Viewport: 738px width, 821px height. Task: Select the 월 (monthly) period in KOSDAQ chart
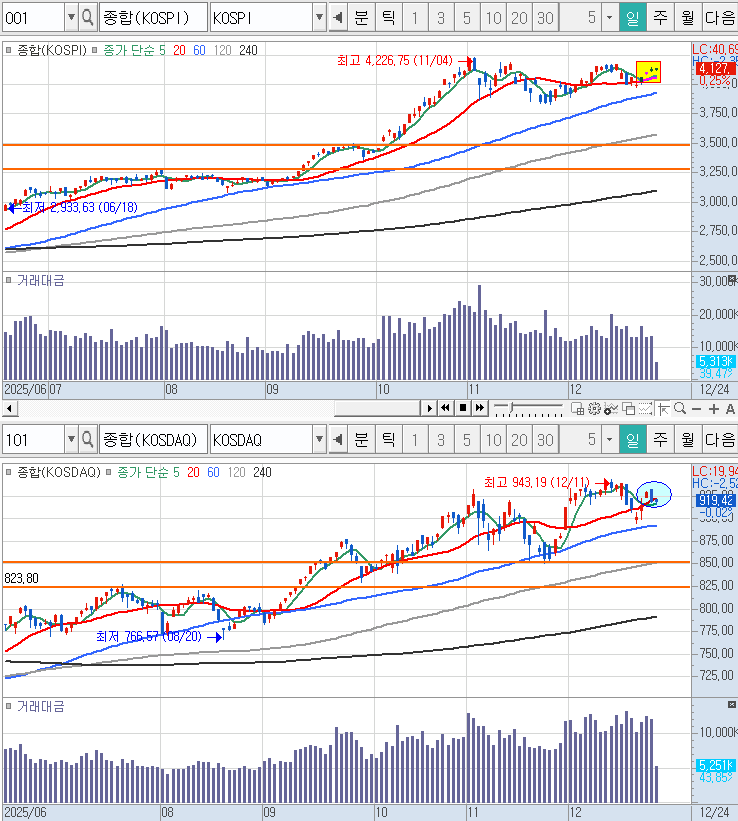point(688,439)
